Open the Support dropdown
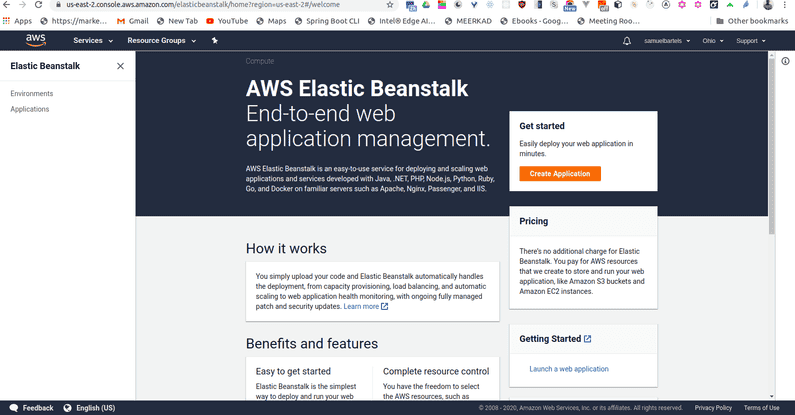This screenshot has width=795, height=415. (751, 41)
